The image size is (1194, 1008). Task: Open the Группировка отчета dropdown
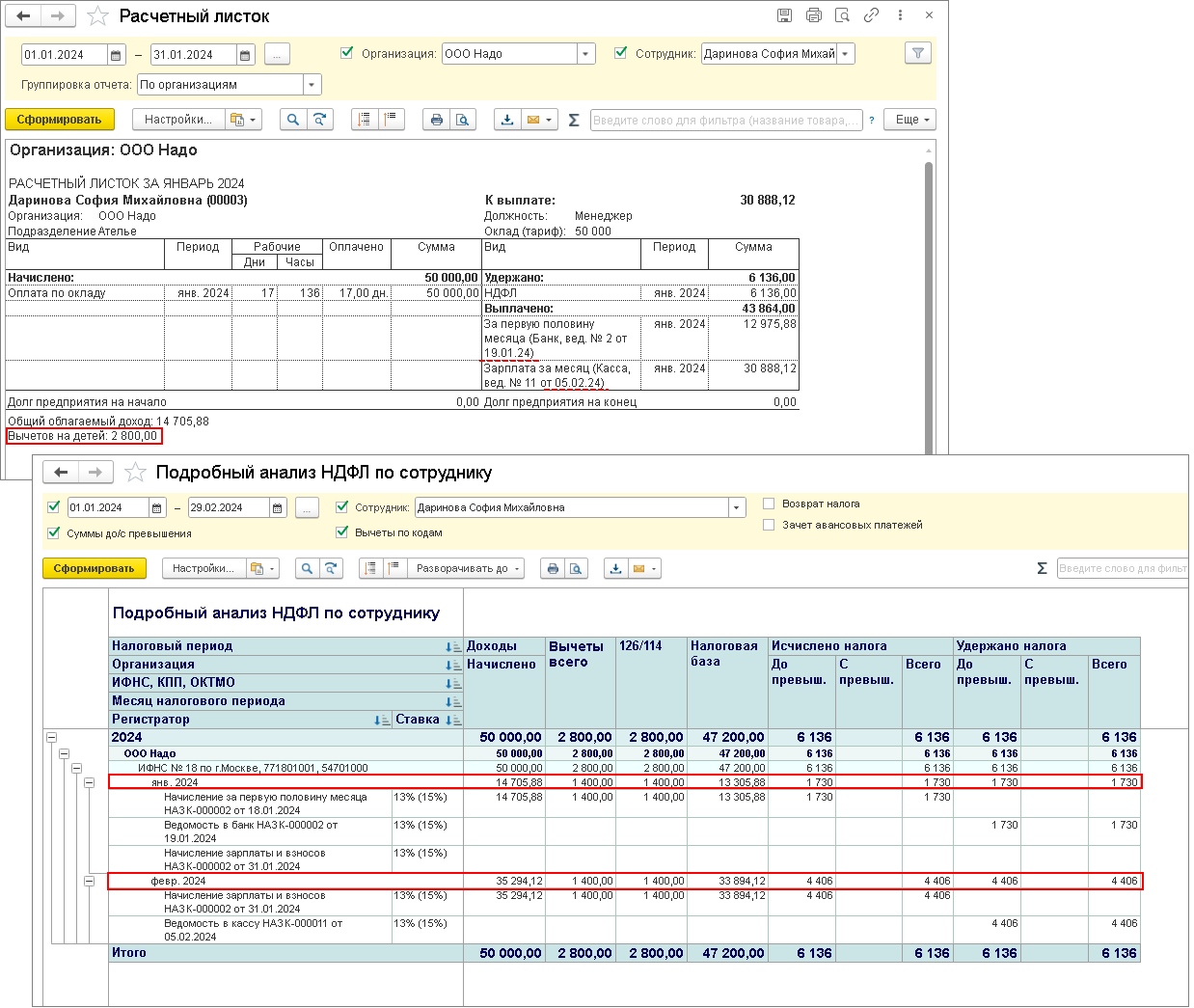tap(312, 85)
